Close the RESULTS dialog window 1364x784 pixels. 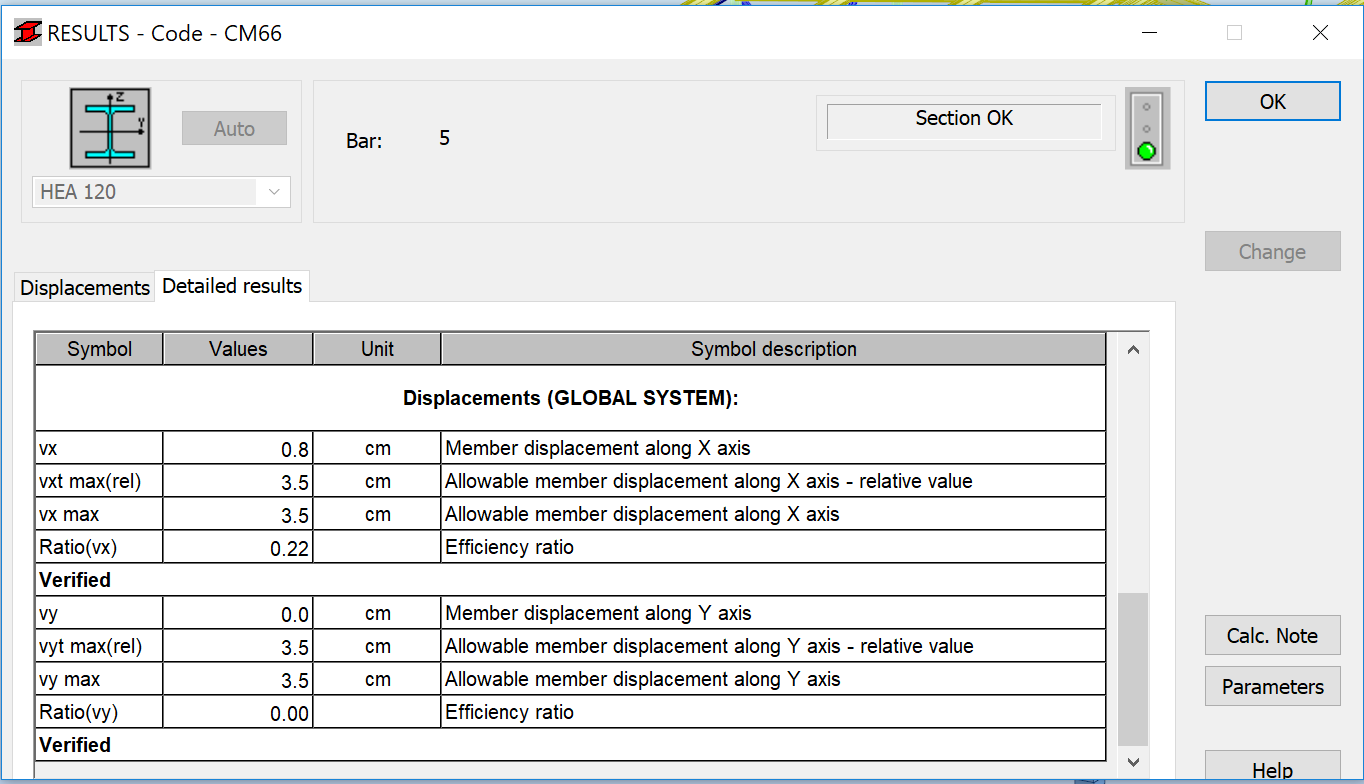pyautogui.click(x=1320, y=33)
